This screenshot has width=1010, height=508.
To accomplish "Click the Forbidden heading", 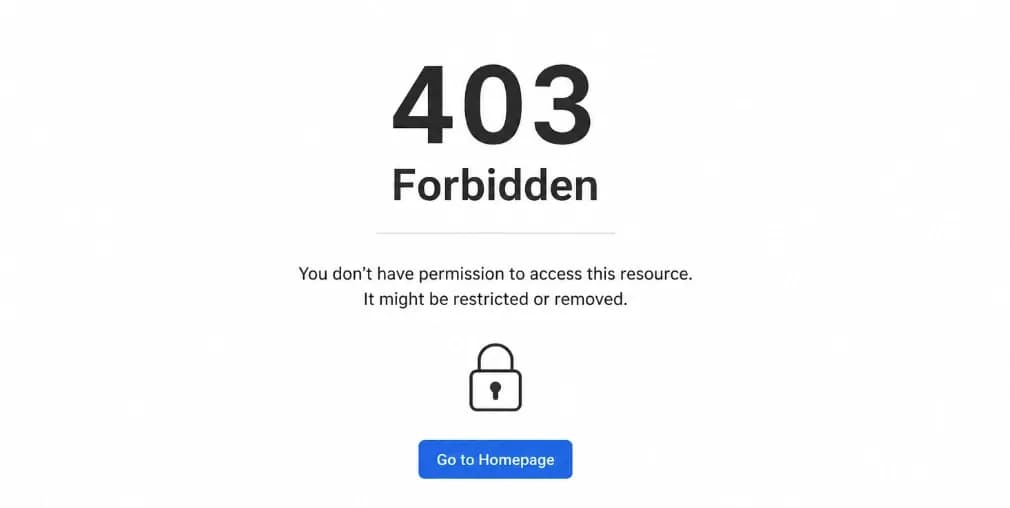I will [495, 185].
